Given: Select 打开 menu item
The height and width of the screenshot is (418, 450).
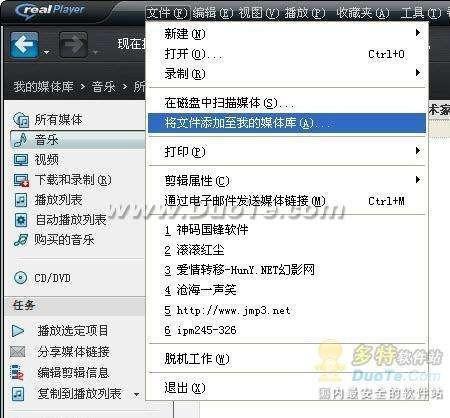Looking at the screenshot, I should pos(287,54).
